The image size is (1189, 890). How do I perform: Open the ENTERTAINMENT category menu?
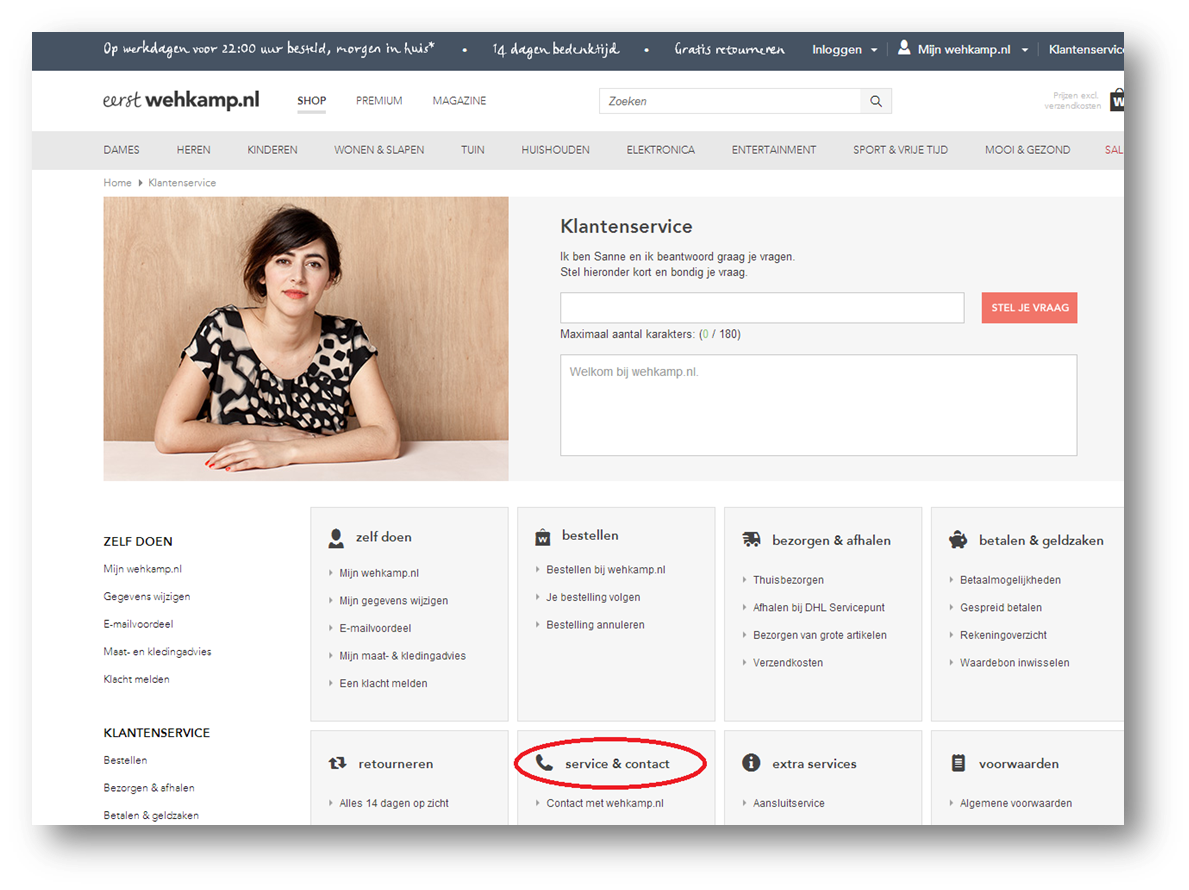pyautogui.click(x=774, y=150)
